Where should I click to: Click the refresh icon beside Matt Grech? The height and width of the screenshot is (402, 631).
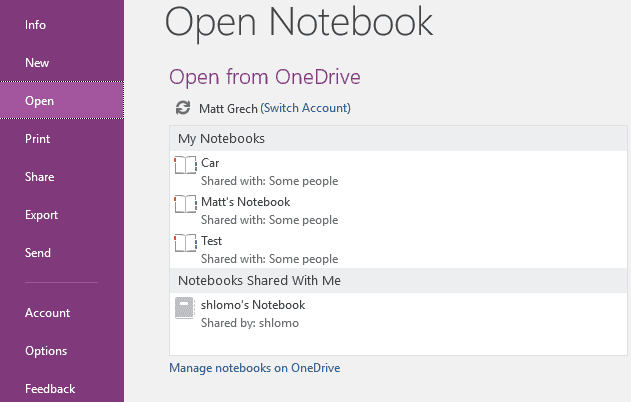click(183, 108)
